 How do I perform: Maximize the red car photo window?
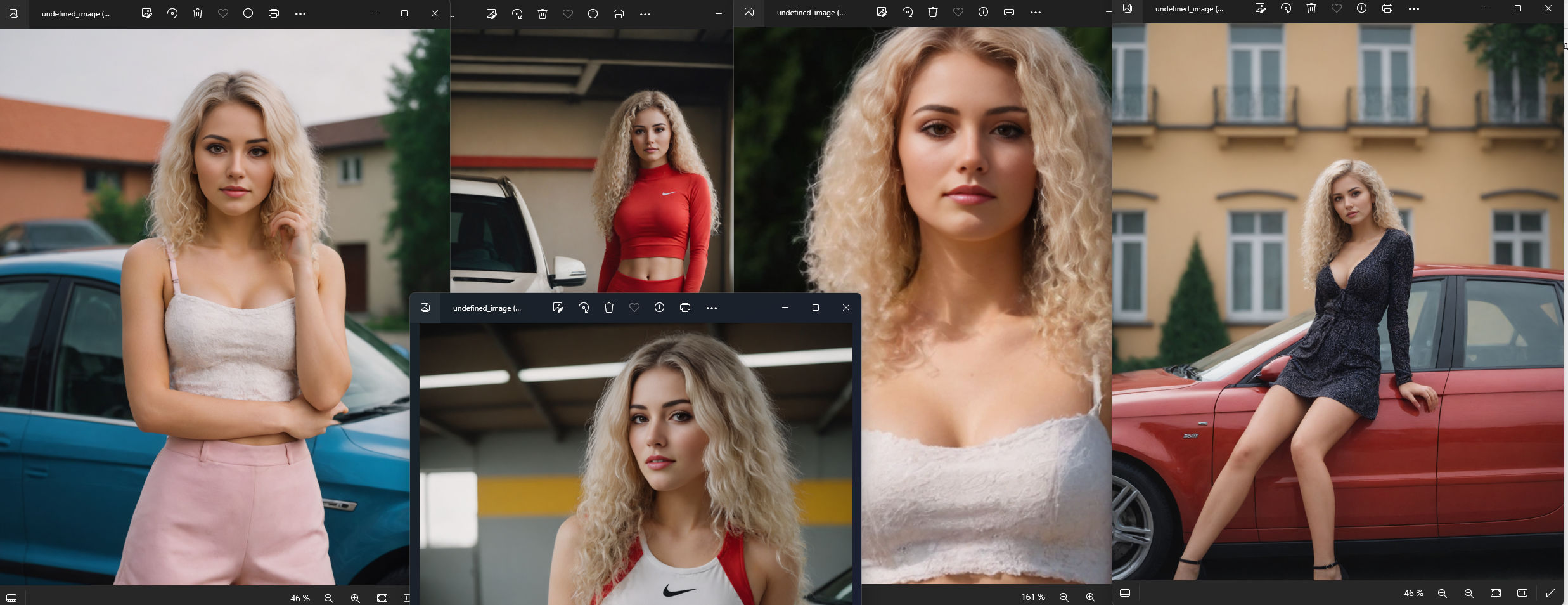click(1518, 8)
